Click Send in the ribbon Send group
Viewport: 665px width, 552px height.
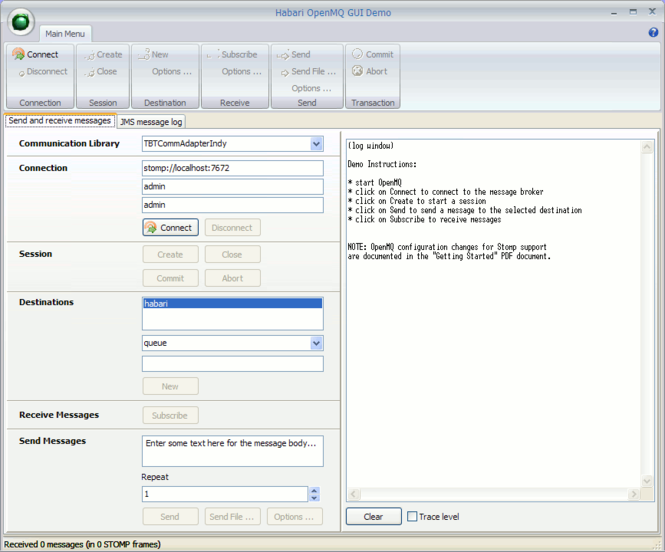[x=293, y=55]
